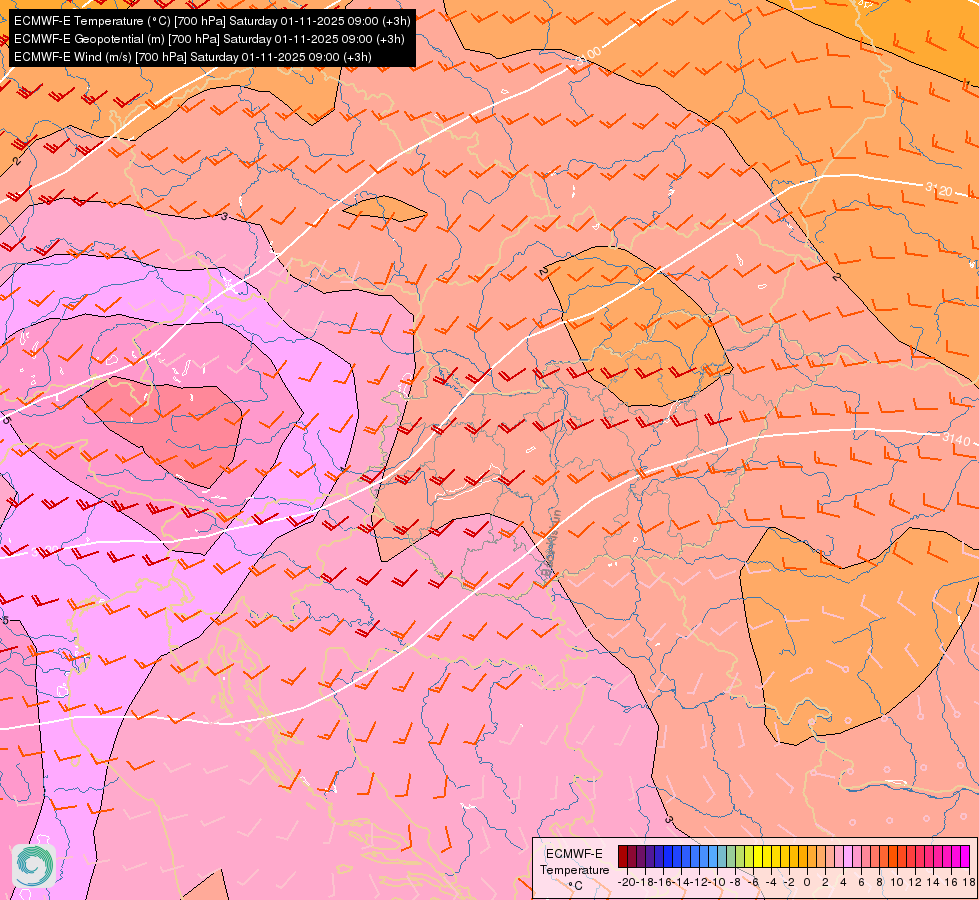
Task: Click the legend label 14
Action: coord(933,882)
